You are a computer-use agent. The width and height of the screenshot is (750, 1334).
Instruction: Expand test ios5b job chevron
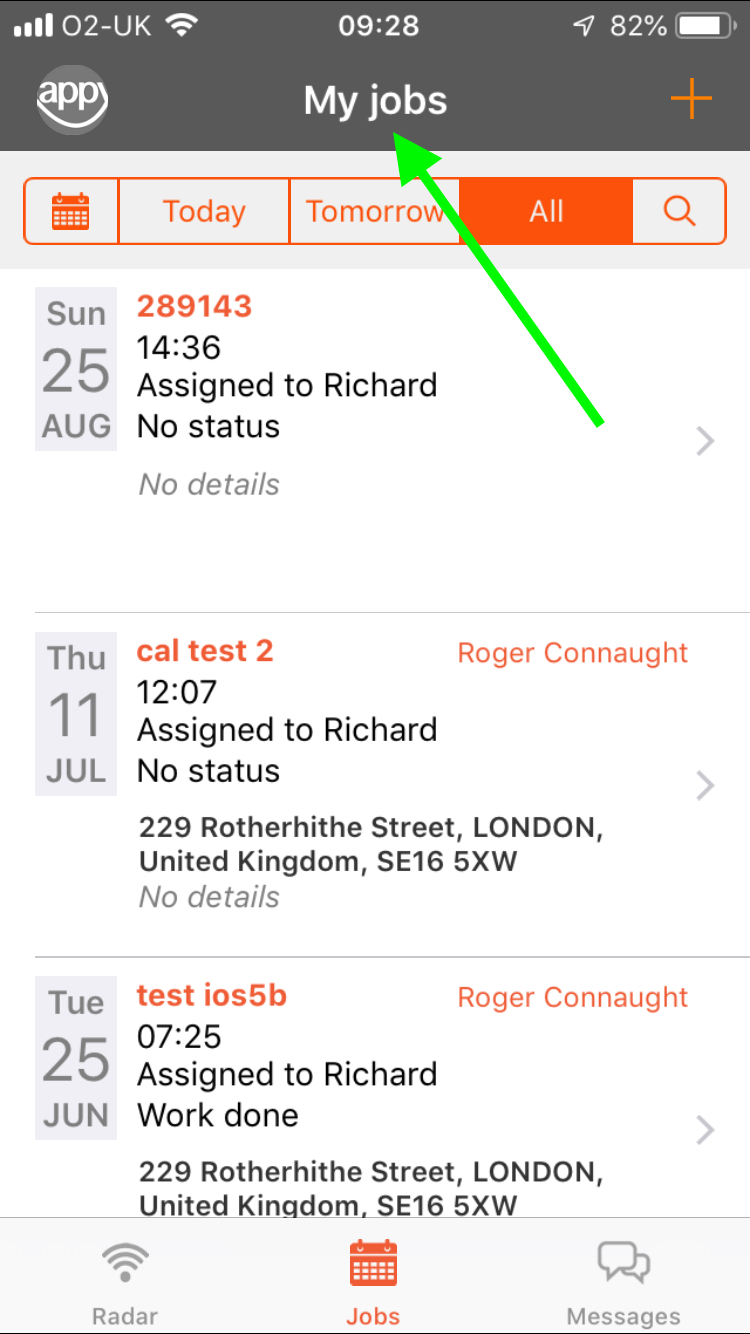(x=706, y=1130)
